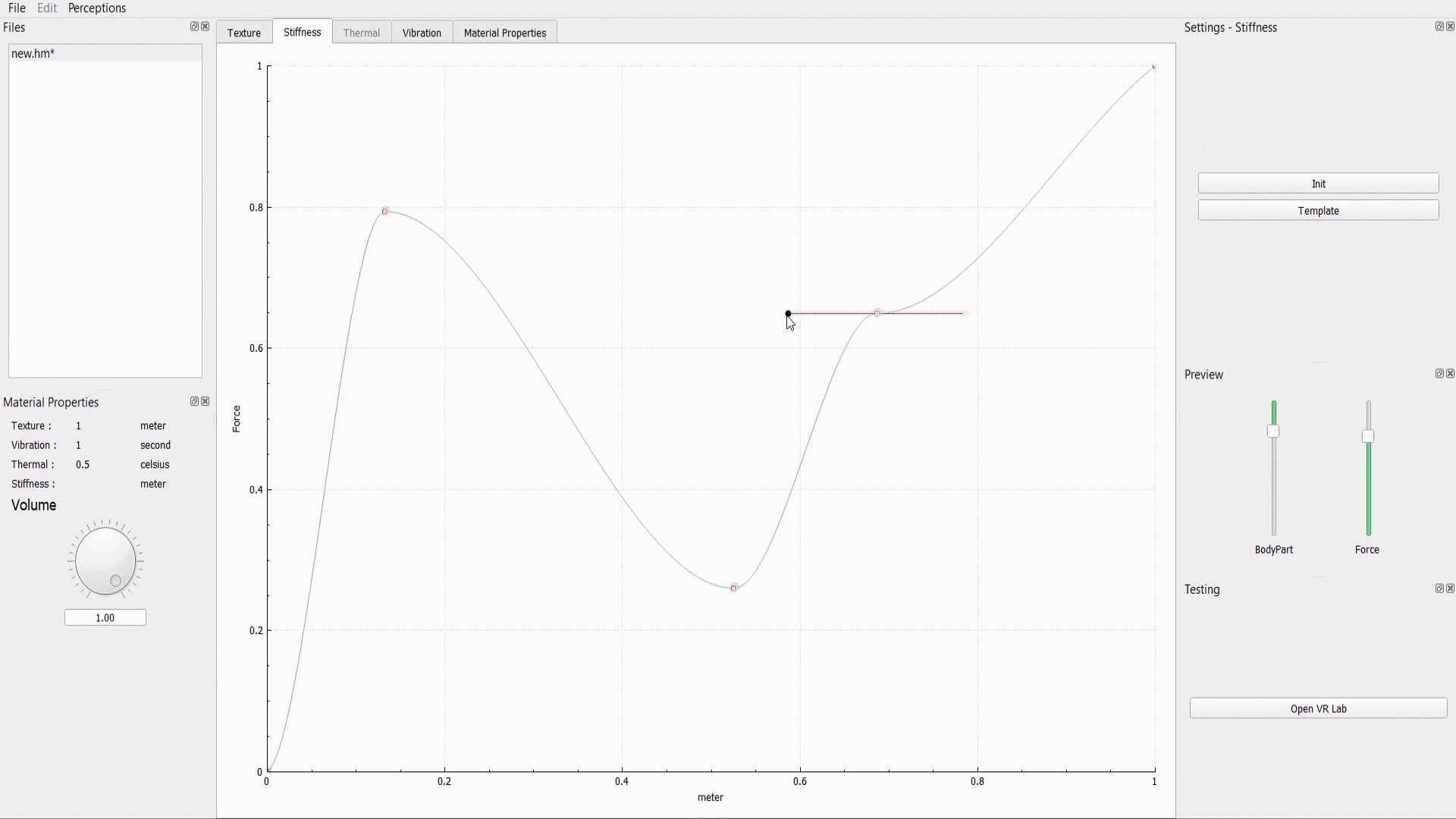Select the control point in the middle of the red tangent line
The image size is (1456, 819).
coord(877,313)
